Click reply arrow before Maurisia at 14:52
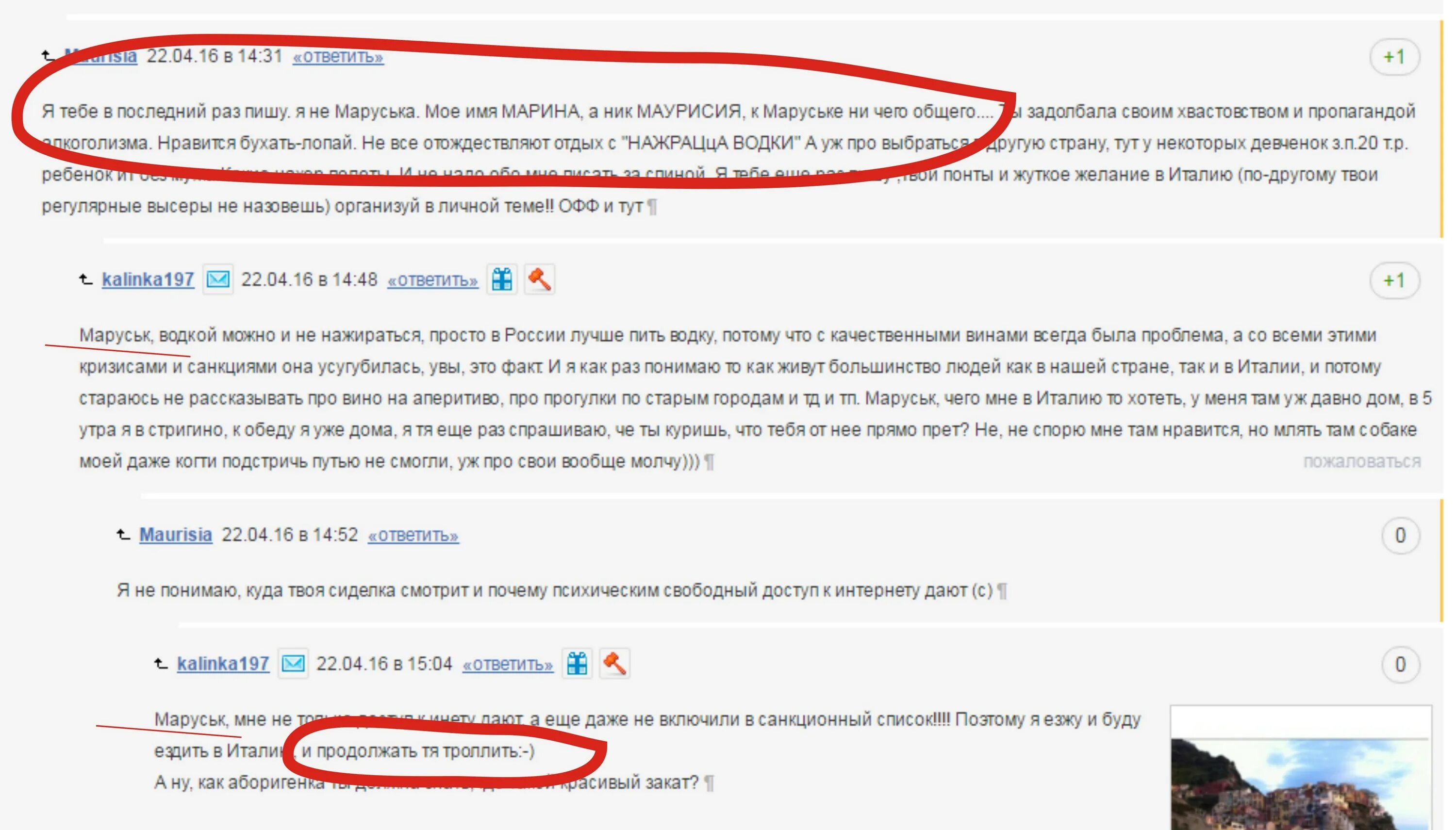Viewport: 1456px width, 830px height. click(123, 535)
